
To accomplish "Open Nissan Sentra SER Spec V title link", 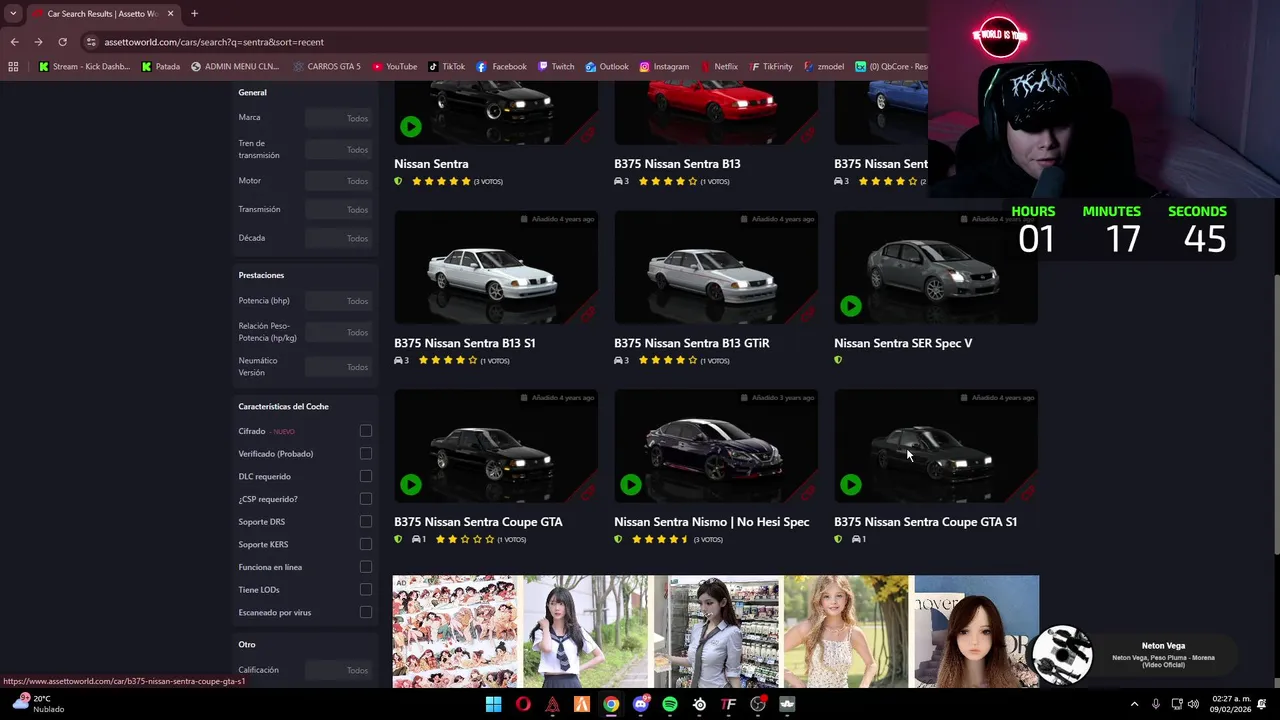I will pyautogui.click(x=903, y=343).
